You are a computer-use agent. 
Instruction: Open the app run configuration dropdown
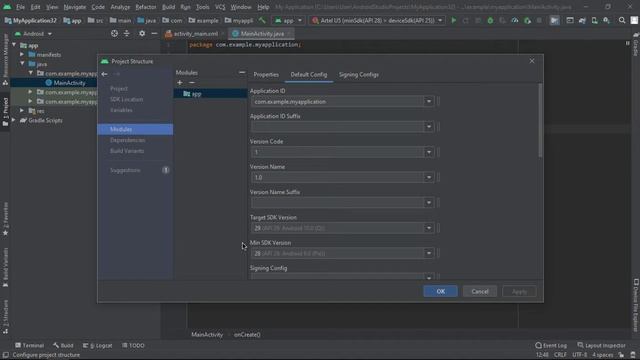coord(289,20)
